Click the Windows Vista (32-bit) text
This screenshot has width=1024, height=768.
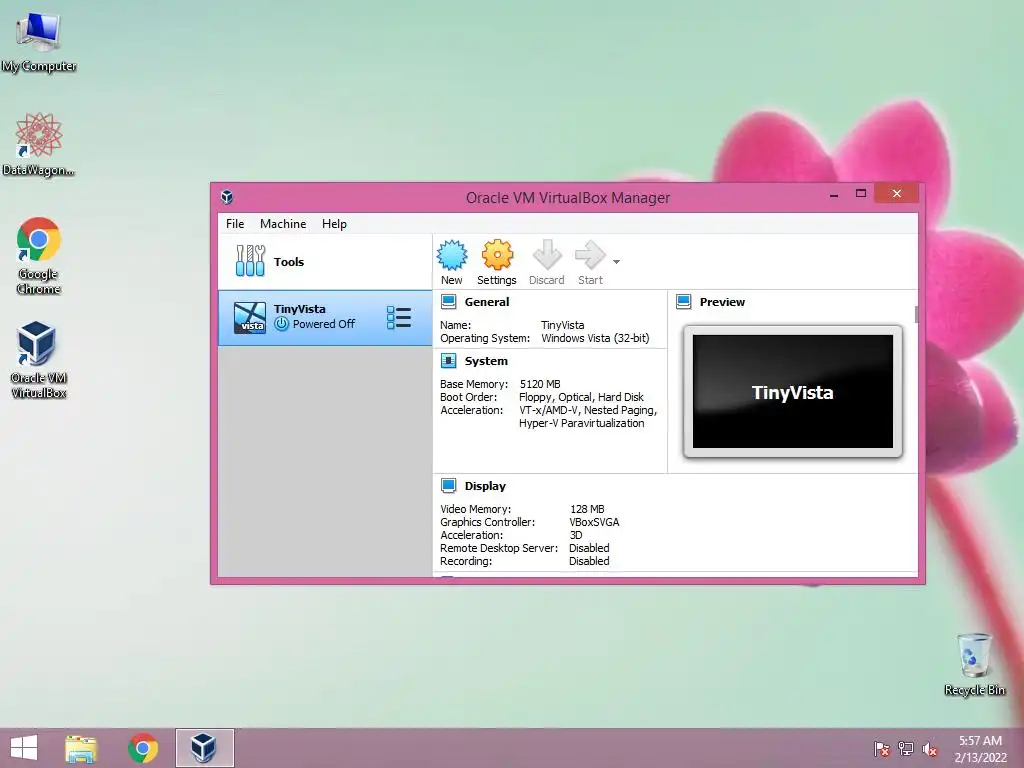point(595,338)
